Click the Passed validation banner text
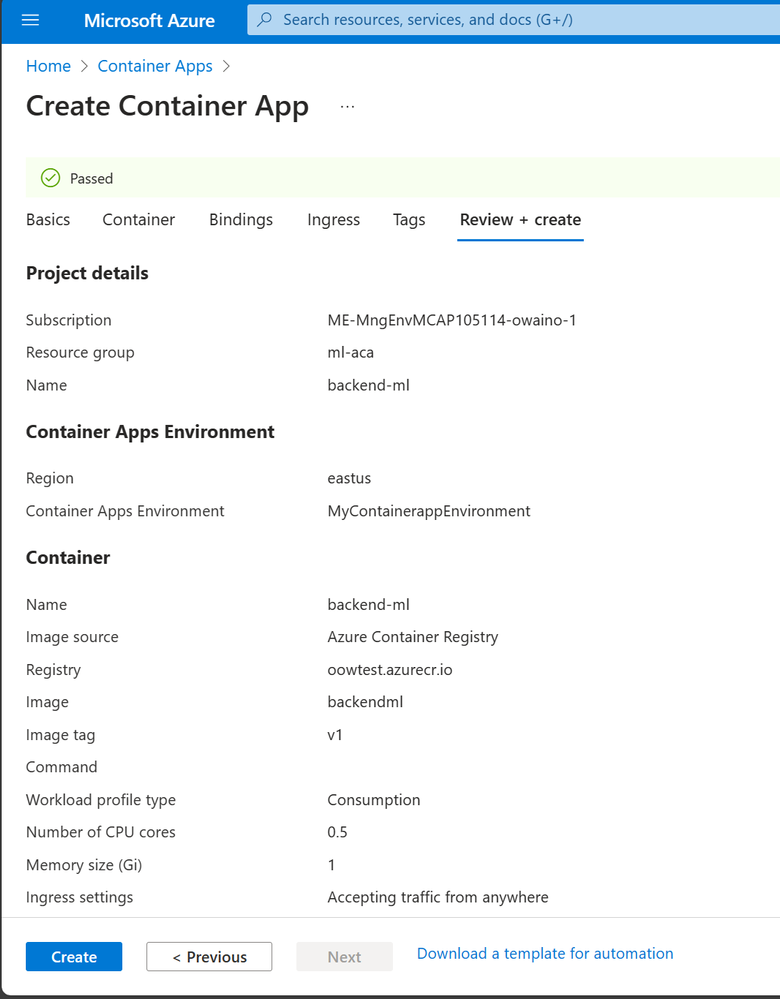The width and height of the screenshot is (780, 999). click(91, 178)
